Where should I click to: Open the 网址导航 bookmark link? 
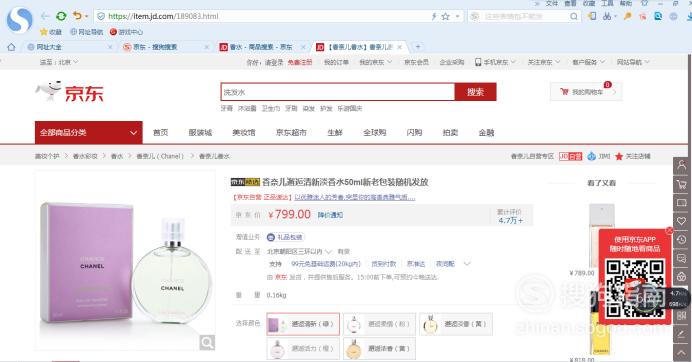click(x=86, y=32)
